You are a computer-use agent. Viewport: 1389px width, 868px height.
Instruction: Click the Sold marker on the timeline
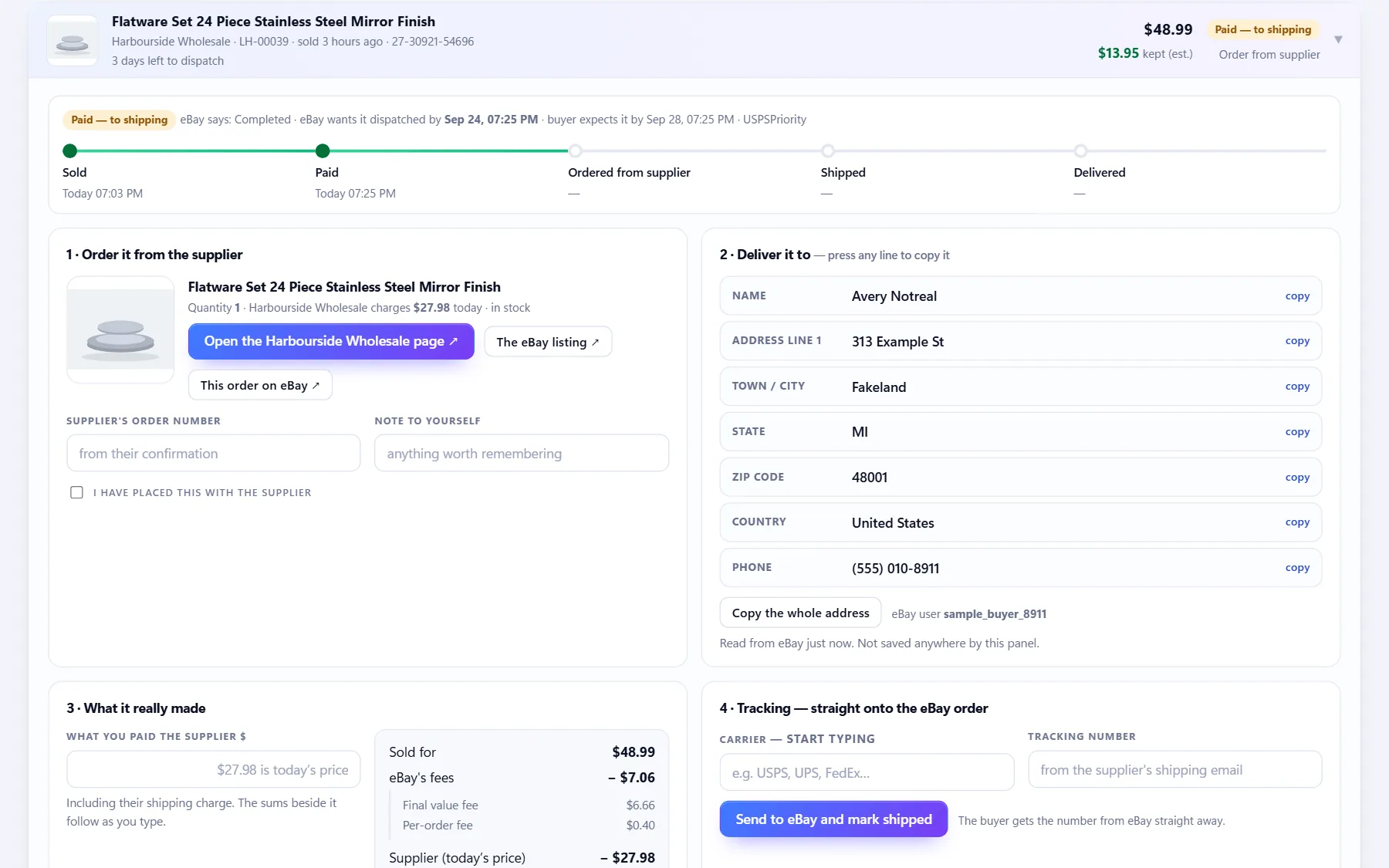pyautogui.click(x=70, y=151)
